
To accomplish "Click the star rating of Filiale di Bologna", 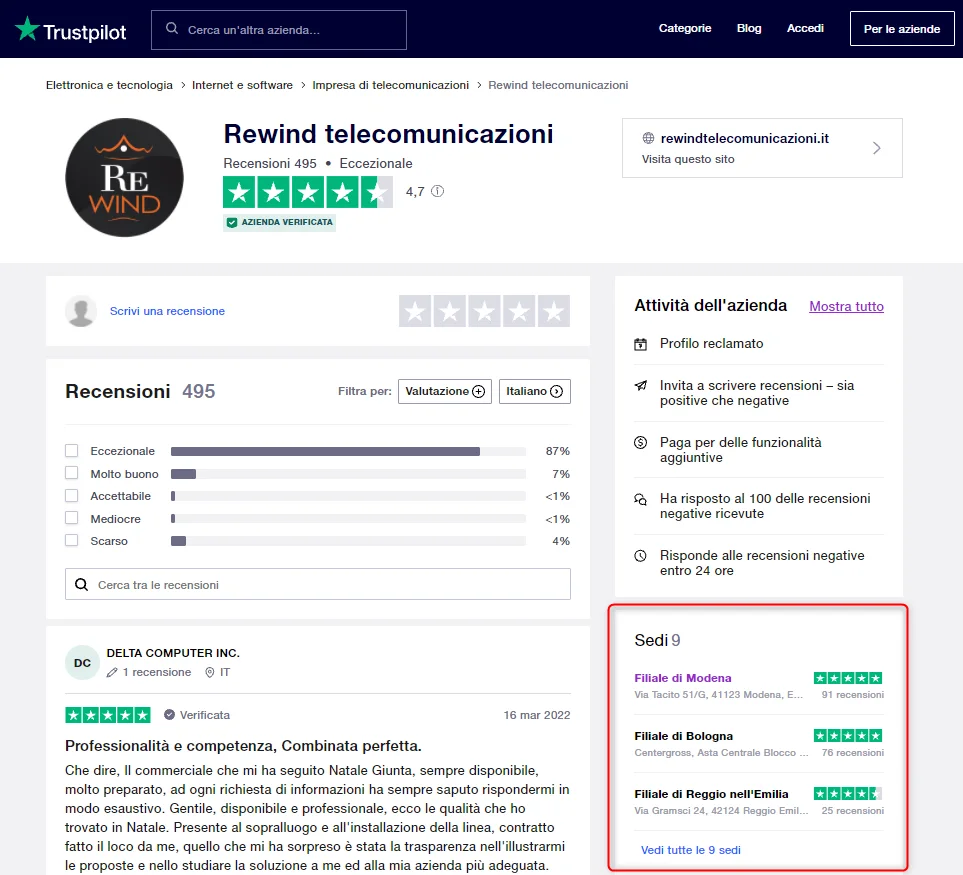I will tap(848, 736).
